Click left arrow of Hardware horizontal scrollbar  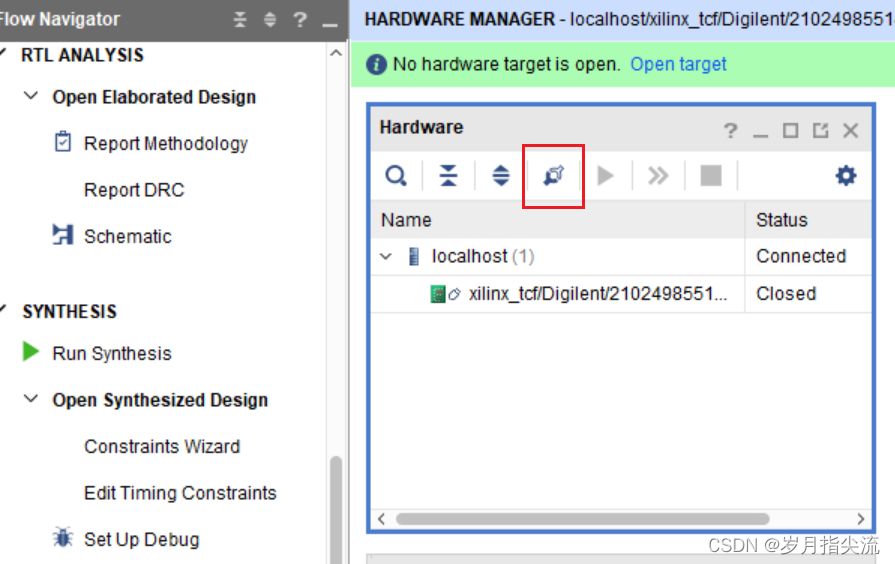(x=381, y=519)
